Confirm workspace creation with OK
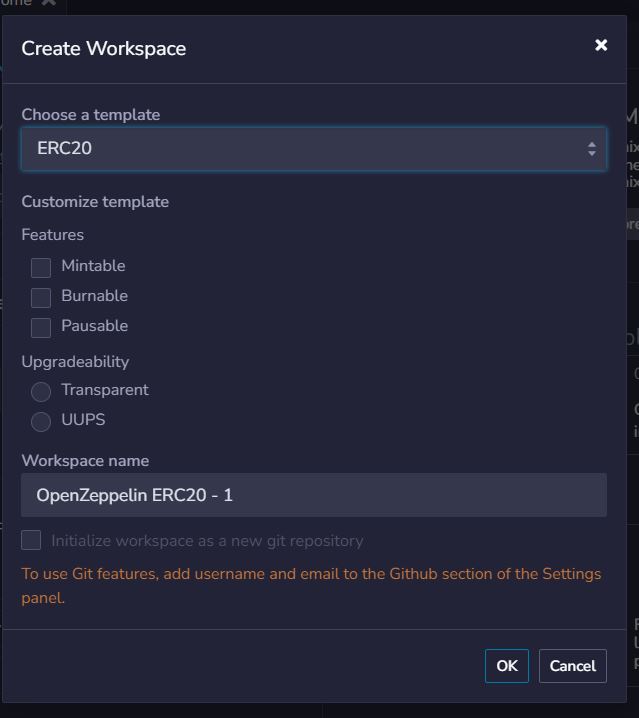 [x=507, y=666]
